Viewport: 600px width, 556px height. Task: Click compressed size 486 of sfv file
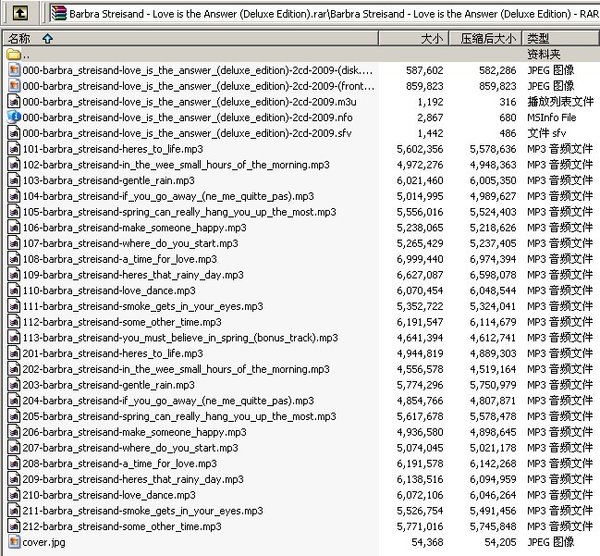coord(508,133)
